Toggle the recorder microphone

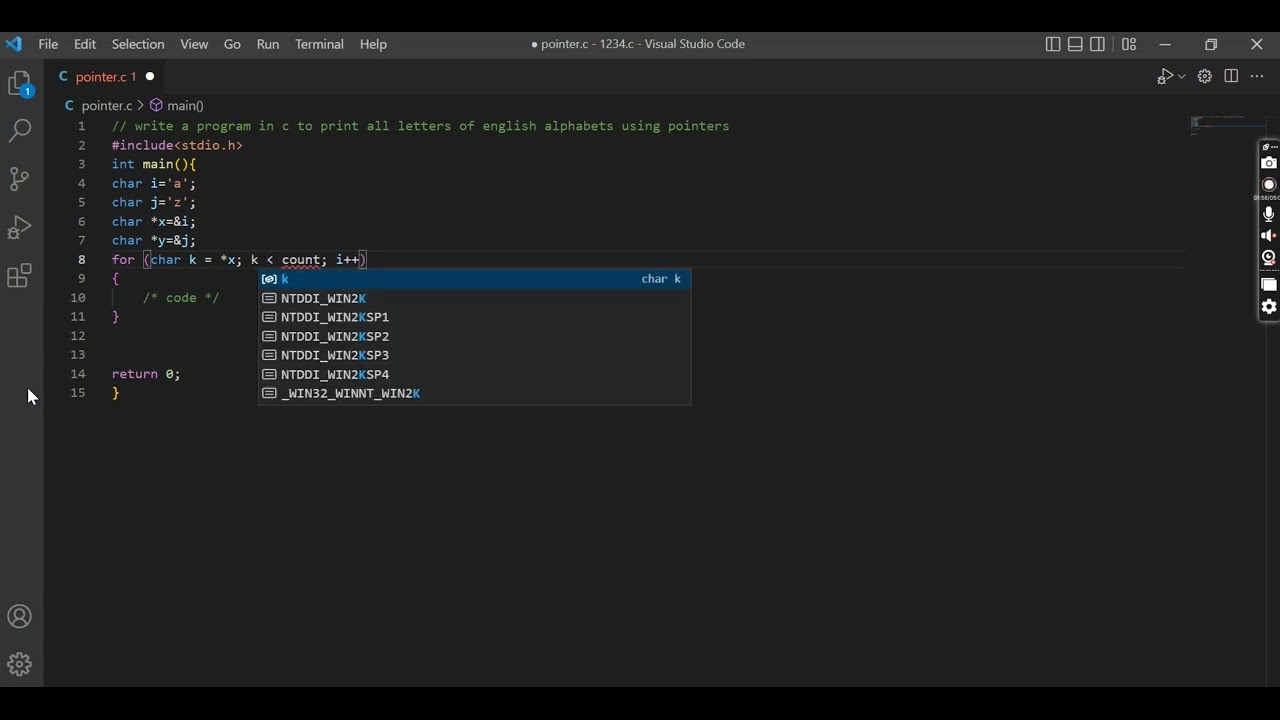point(1269,214)
